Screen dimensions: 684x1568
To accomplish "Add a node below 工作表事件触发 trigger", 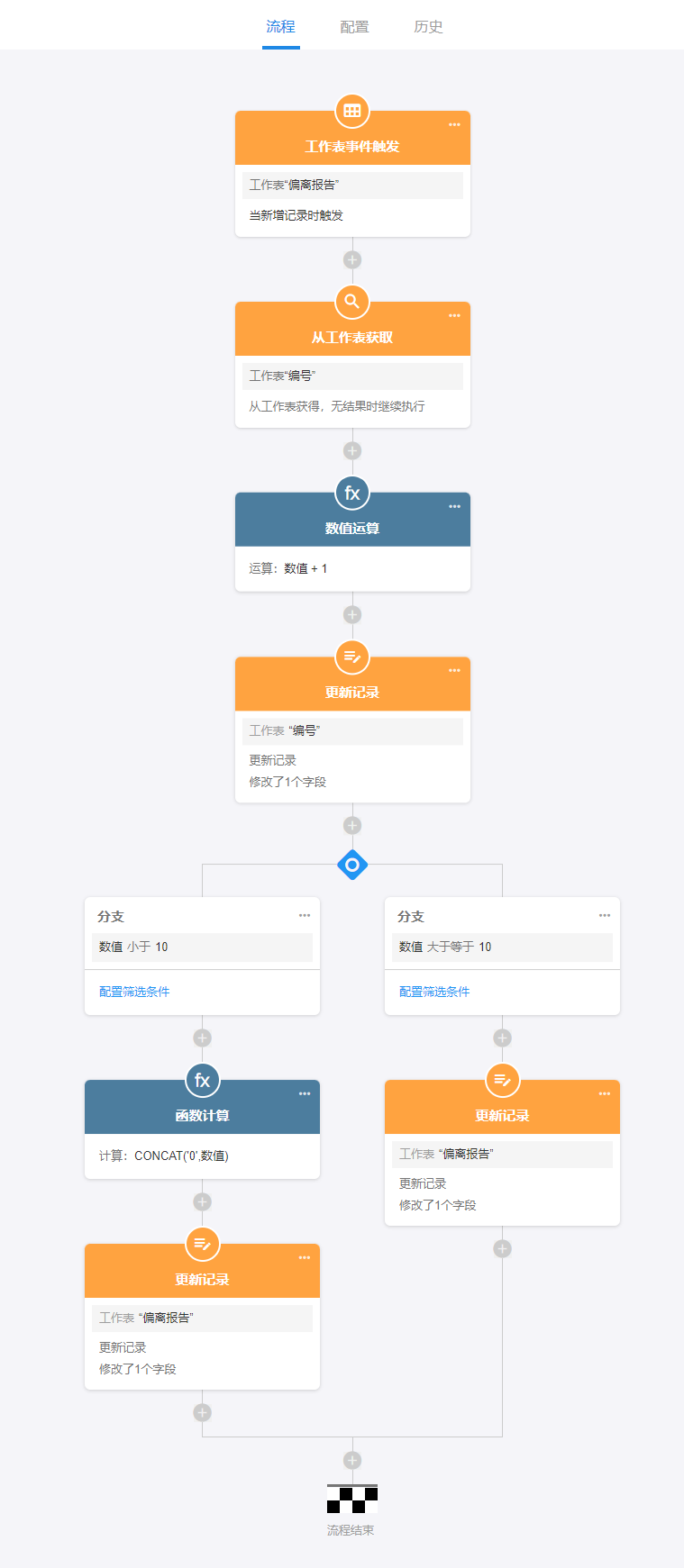I will pos(352,260).
